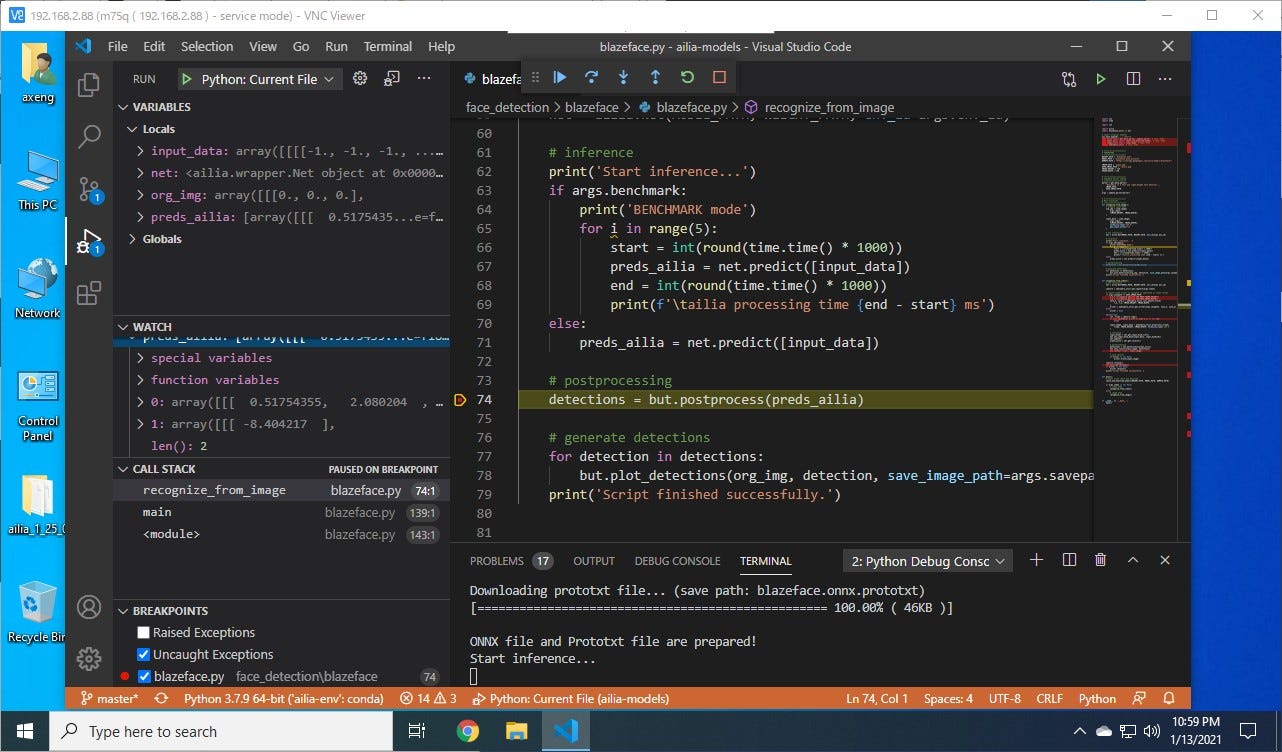Enable the Raised Exceptions checkbox
This screenshot has width=1282, height=752.
click(x=143, y=632)
